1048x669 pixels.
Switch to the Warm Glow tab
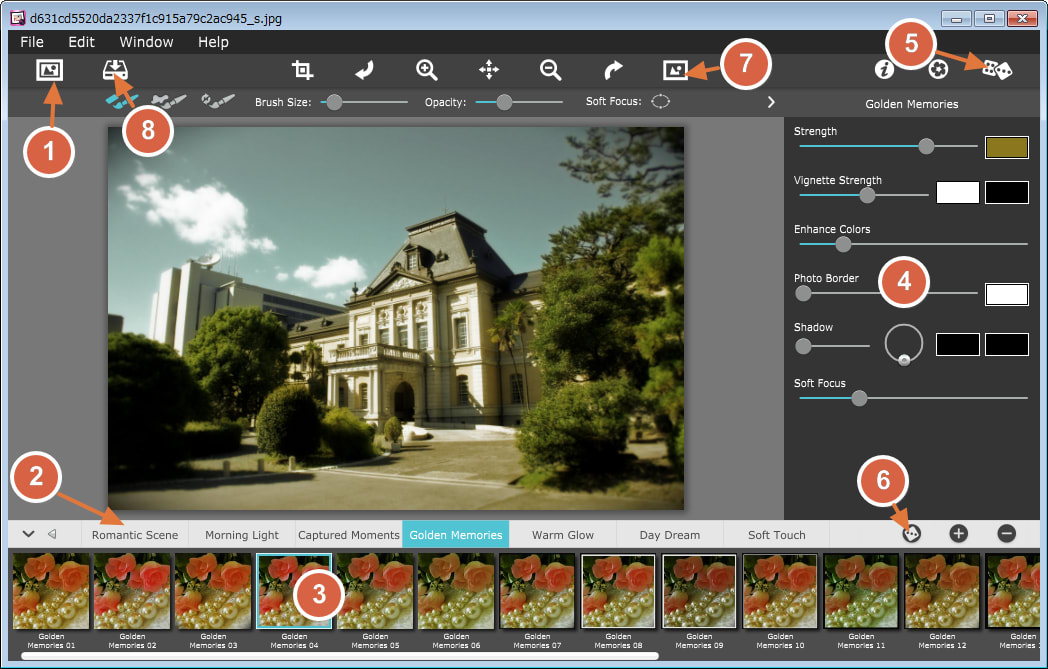tap(562, 535)
